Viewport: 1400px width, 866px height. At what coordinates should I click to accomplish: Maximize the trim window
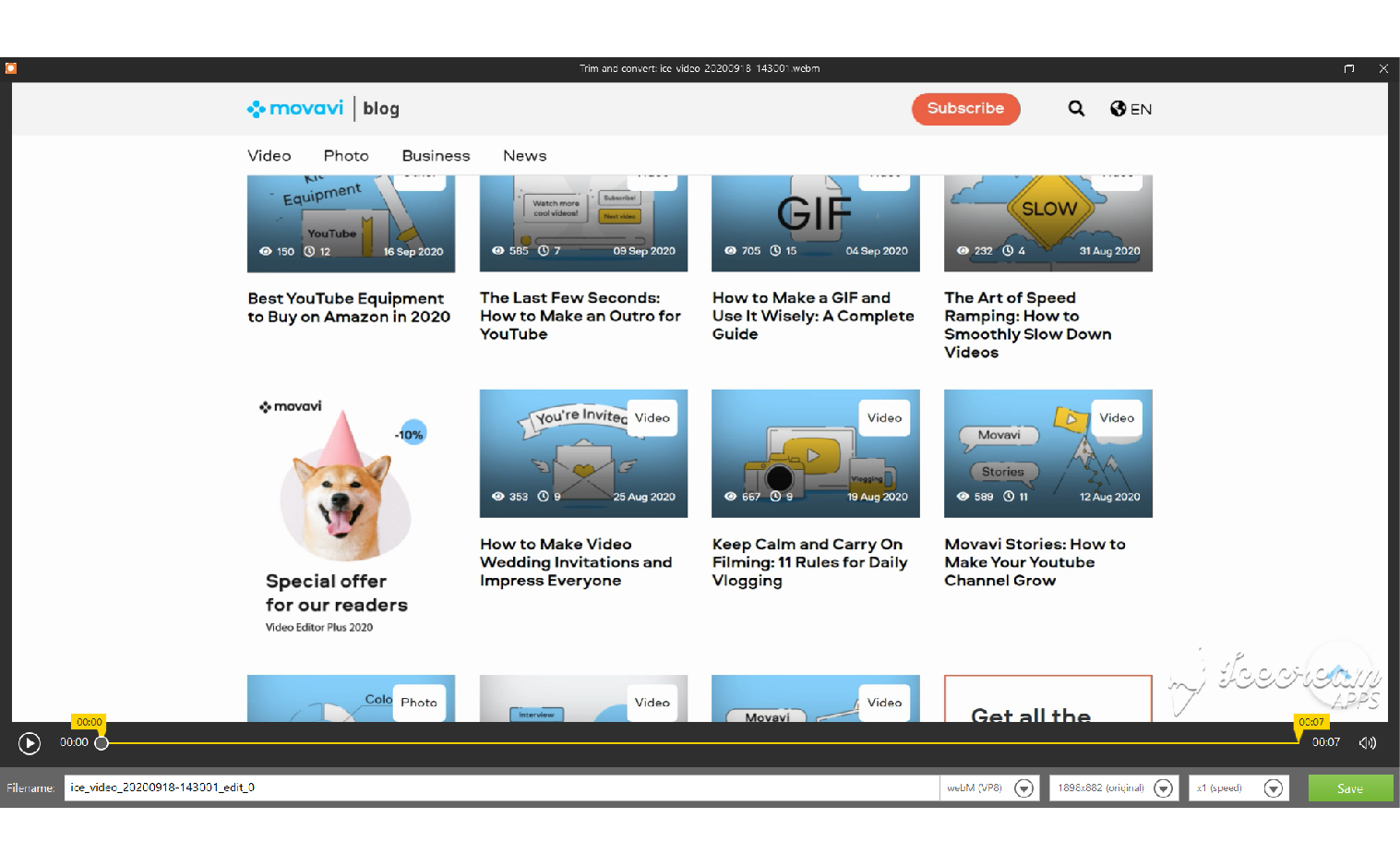(1349, 68)
